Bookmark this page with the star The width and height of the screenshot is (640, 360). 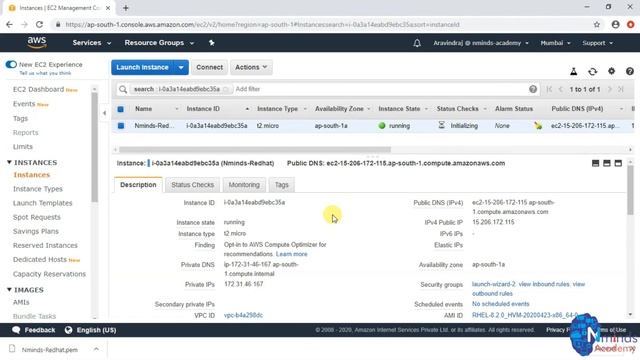(x=597, y=24)
